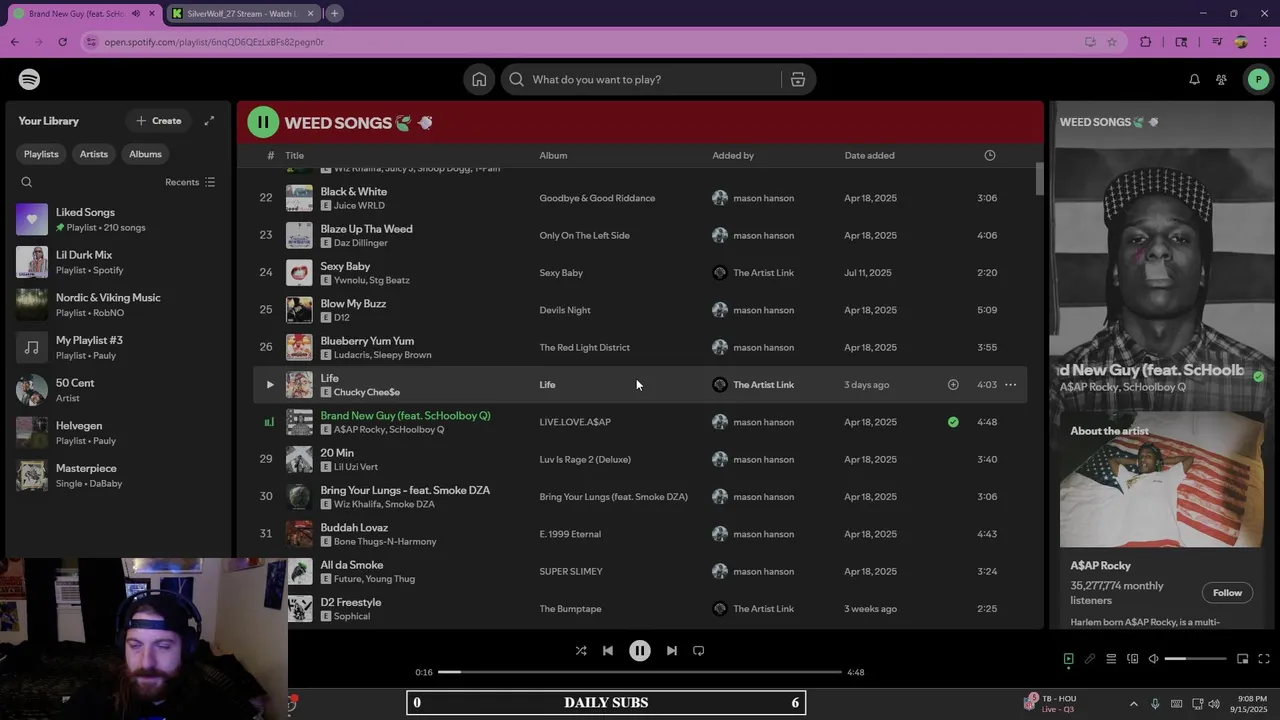1280x720 pixels.
Task: Open the 50 Cent artist entry
Action: pos(118,390)
